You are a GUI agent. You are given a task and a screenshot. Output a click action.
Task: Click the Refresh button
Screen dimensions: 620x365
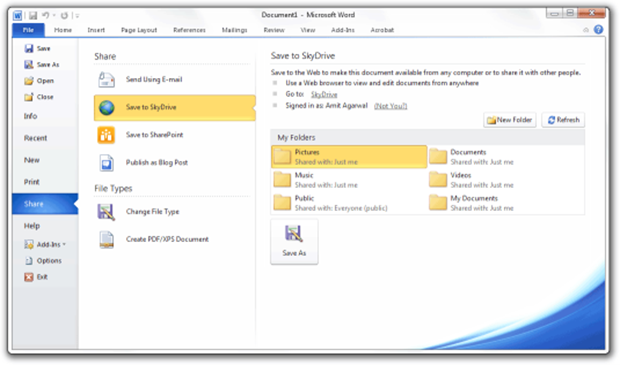563,120
